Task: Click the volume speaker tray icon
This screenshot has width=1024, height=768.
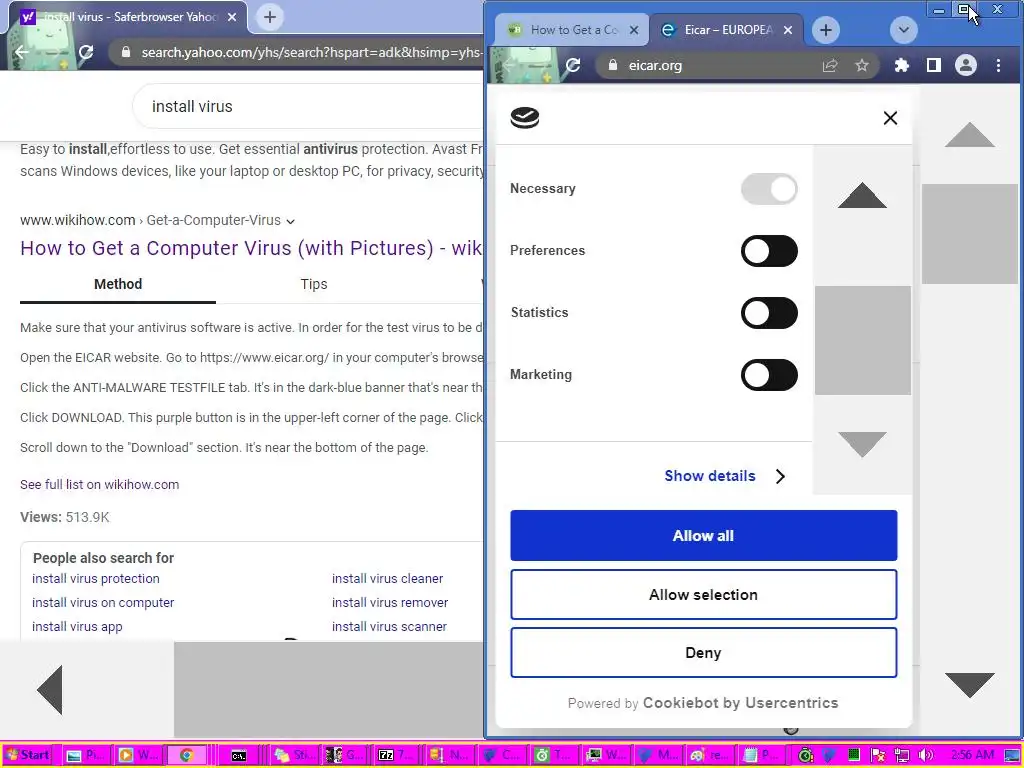Action: pos(926,755)
